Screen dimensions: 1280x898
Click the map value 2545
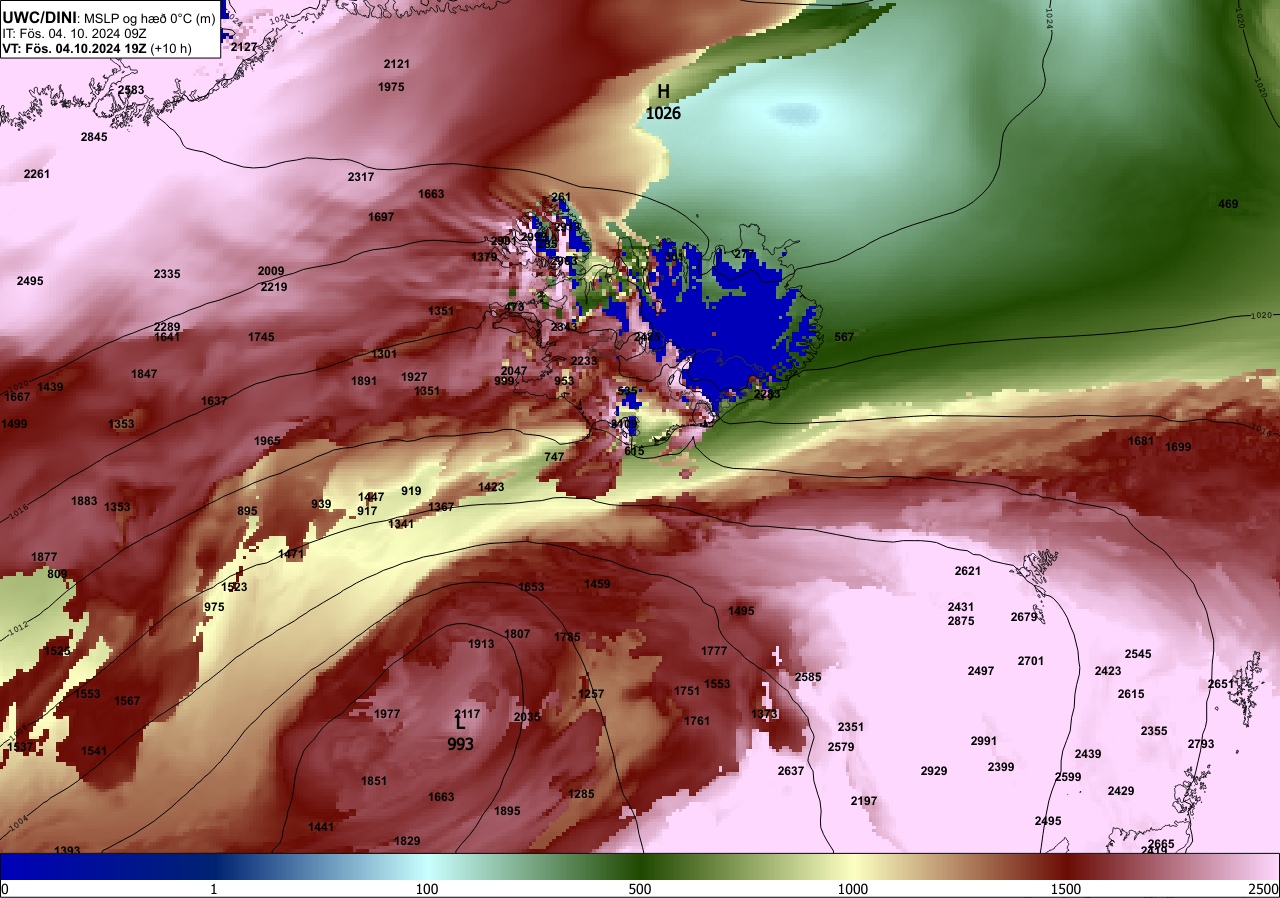(x=1138, y=654)
